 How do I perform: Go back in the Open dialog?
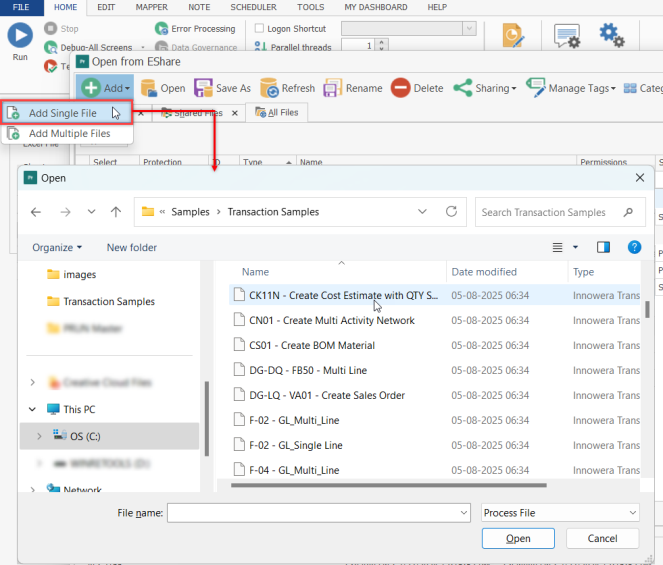36,212
